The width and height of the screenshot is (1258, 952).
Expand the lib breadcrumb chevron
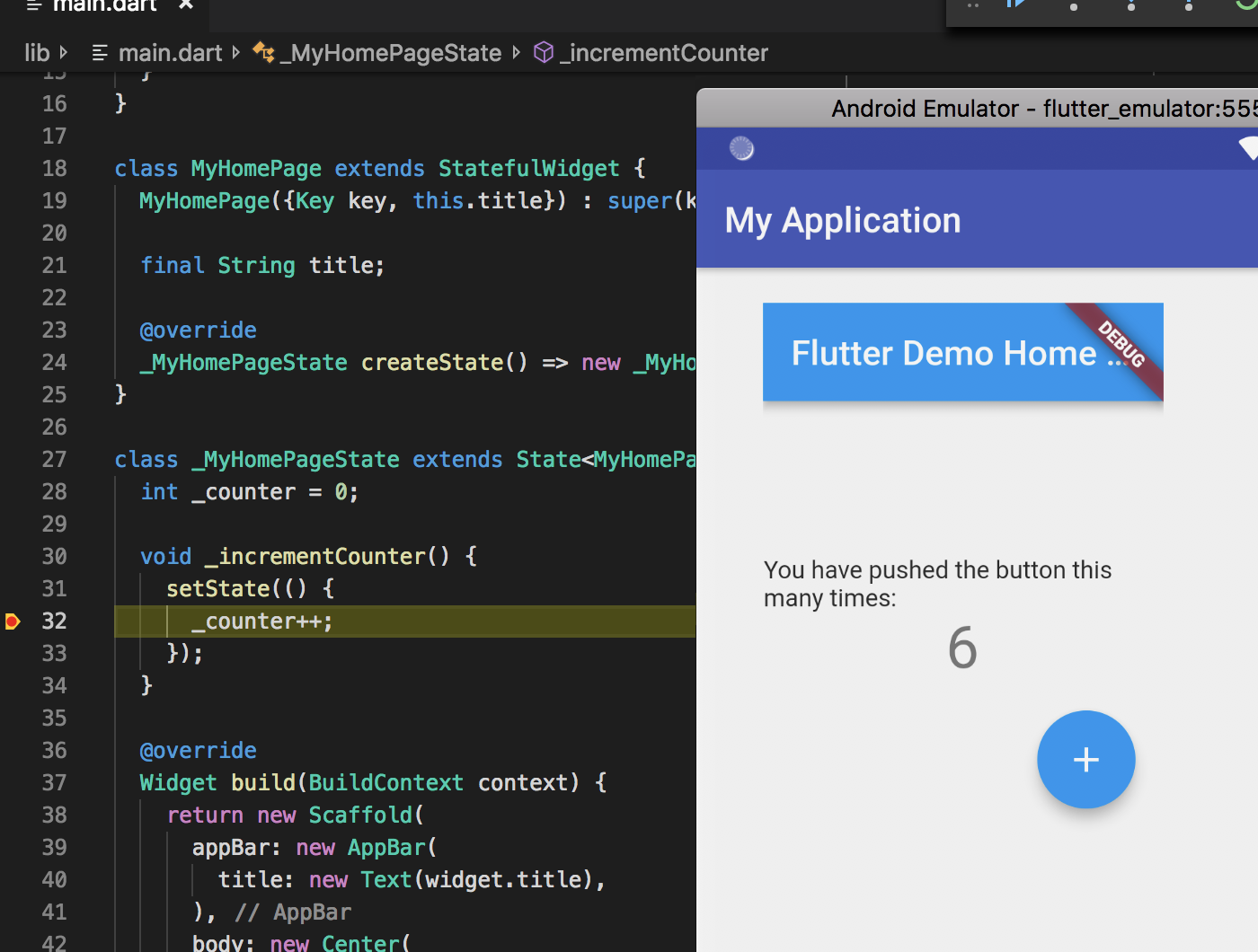point(65,52)
